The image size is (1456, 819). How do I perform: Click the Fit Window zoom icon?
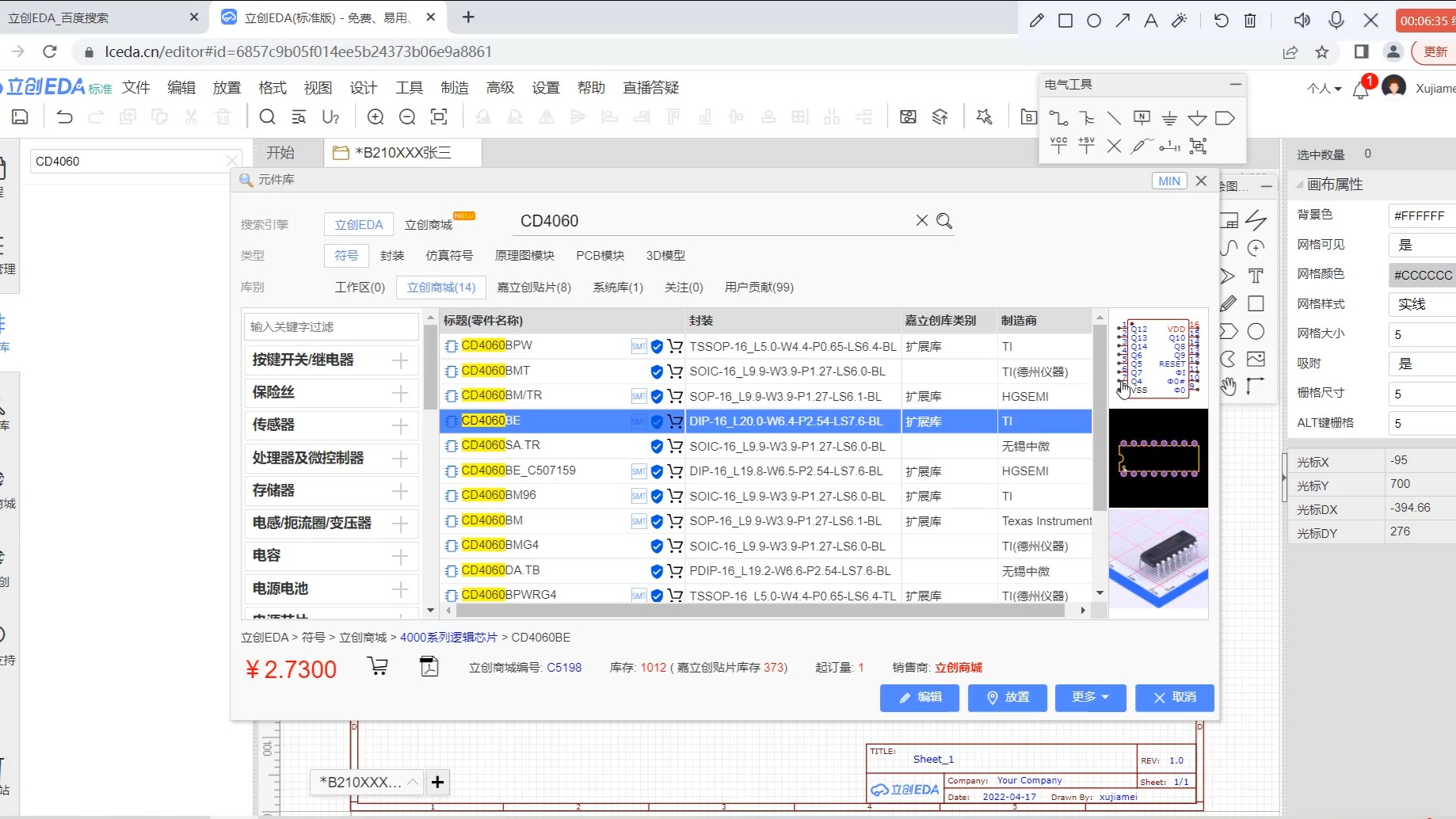click(439, 117)
